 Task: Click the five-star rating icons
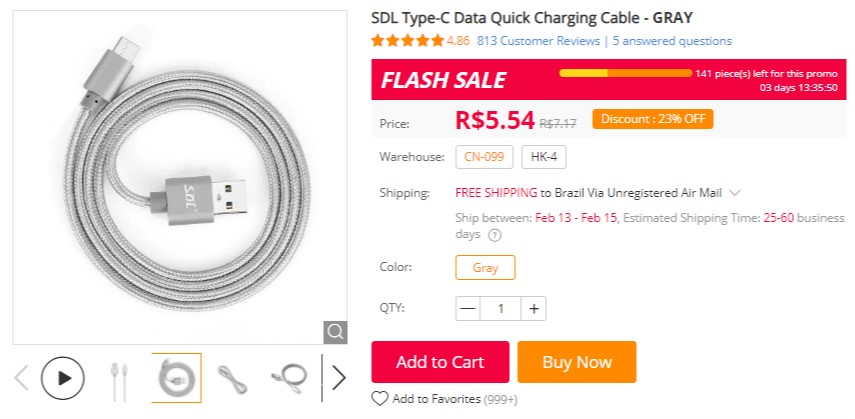(407, 41)
